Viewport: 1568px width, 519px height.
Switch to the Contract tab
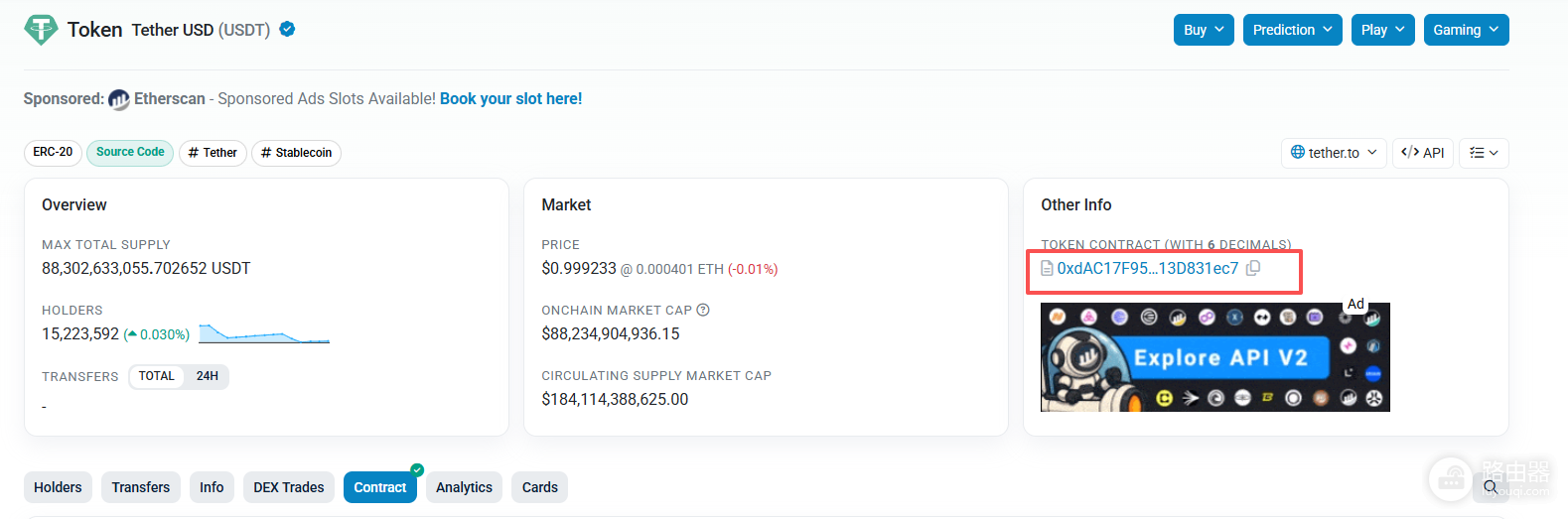(x=380, y=487)
